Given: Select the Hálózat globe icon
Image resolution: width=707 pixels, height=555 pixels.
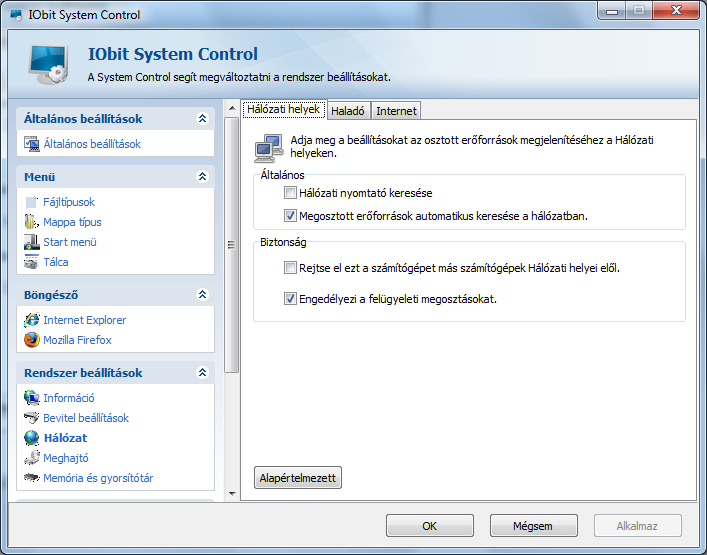Looking at the screenshot, I should tap(32, 438).
